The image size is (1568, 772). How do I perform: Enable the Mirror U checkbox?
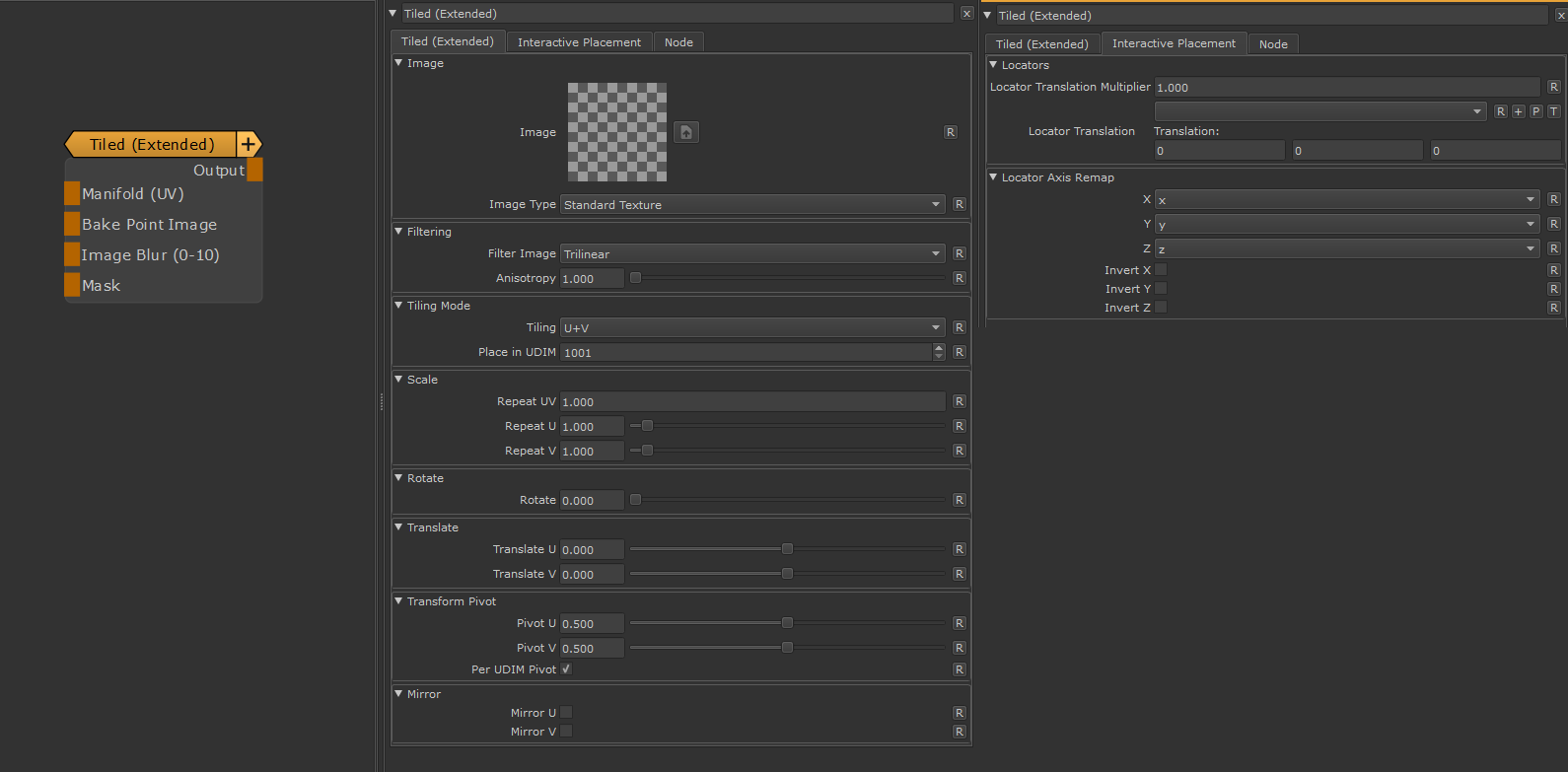(x=566, y=713)
